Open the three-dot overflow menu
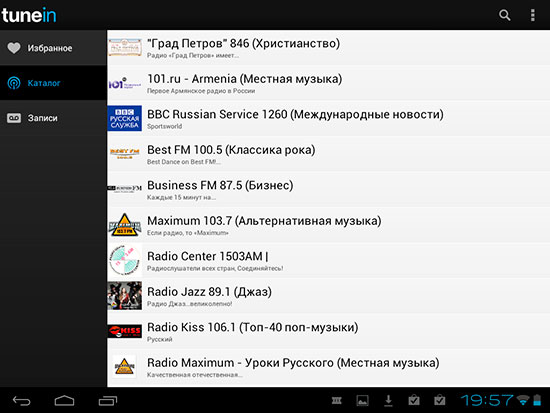The image size is (550, 413). coord(532,15)
